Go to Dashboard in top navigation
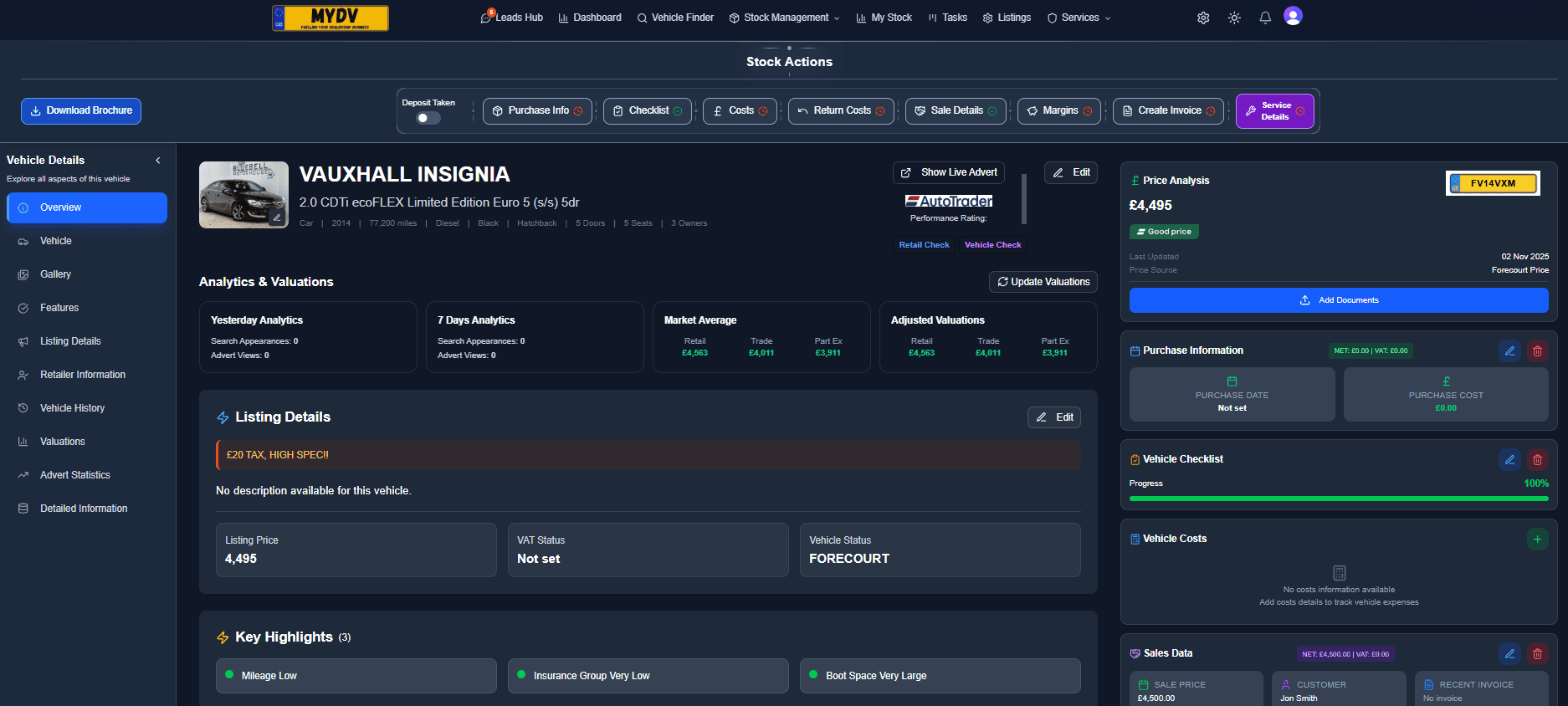 (590, 18)
